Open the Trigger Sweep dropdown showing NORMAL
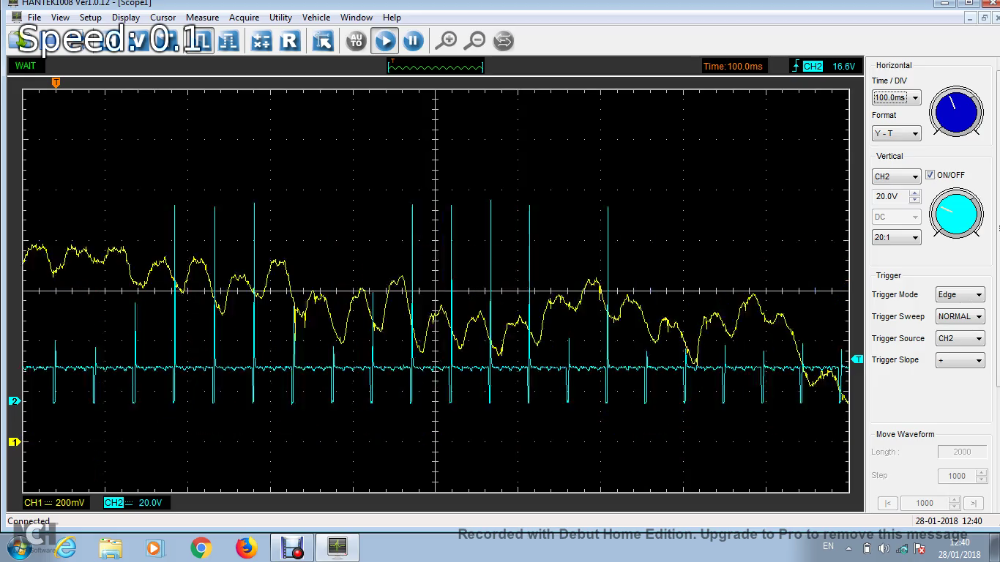The image size is (1000, 562). [x=959, y=317]
